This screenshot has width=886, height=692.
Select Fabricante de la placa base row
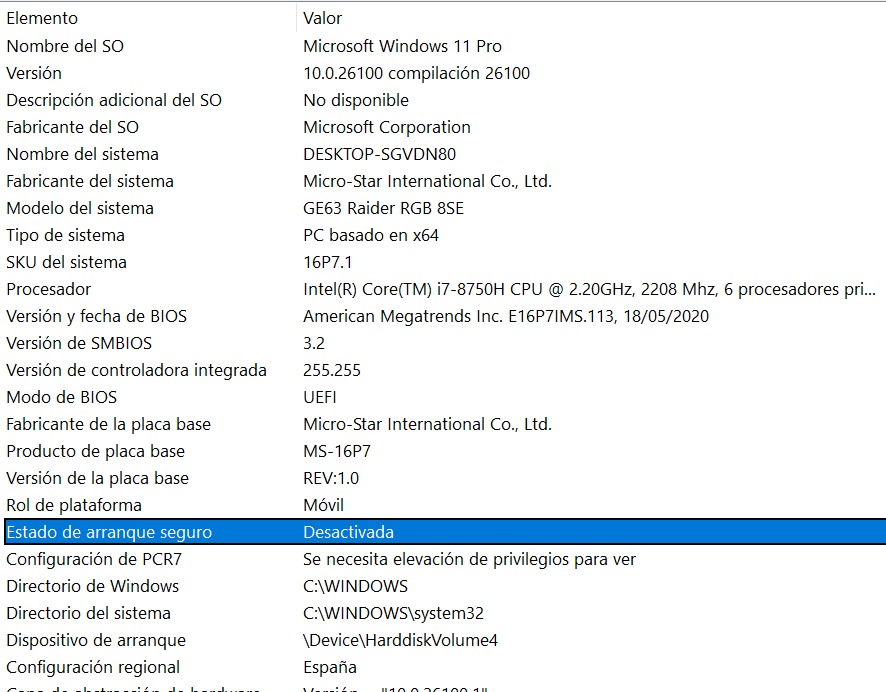click(x=108, y=425)
